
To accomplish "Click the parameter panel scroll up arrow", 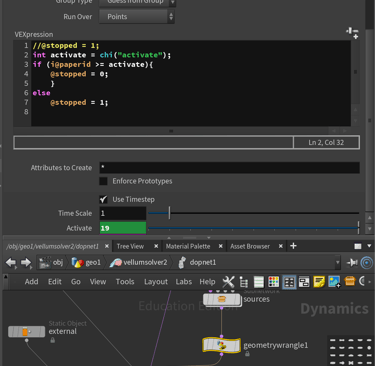I will [369, 218].
